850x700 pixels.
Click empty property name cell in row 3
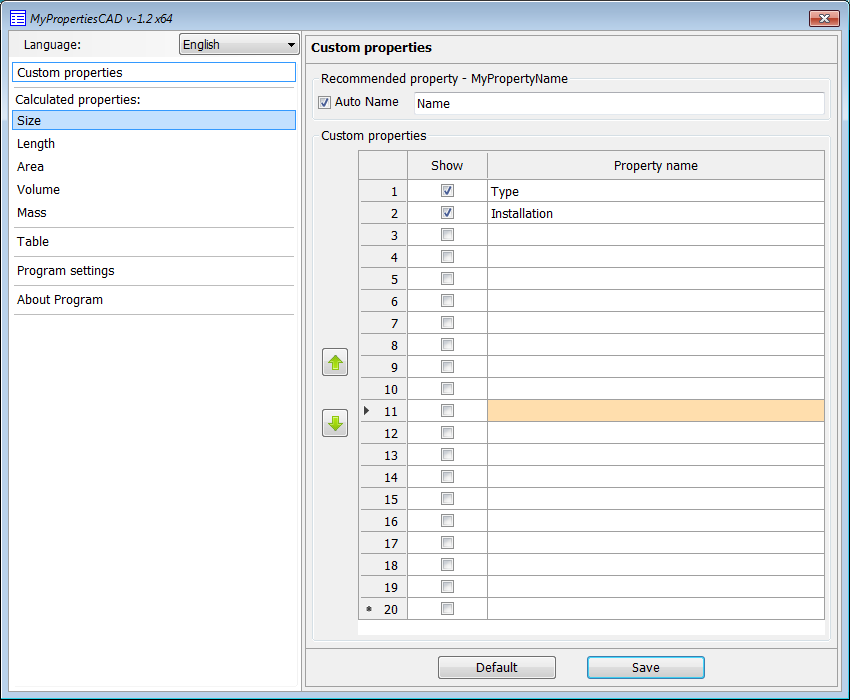click(x=656, y=235)
